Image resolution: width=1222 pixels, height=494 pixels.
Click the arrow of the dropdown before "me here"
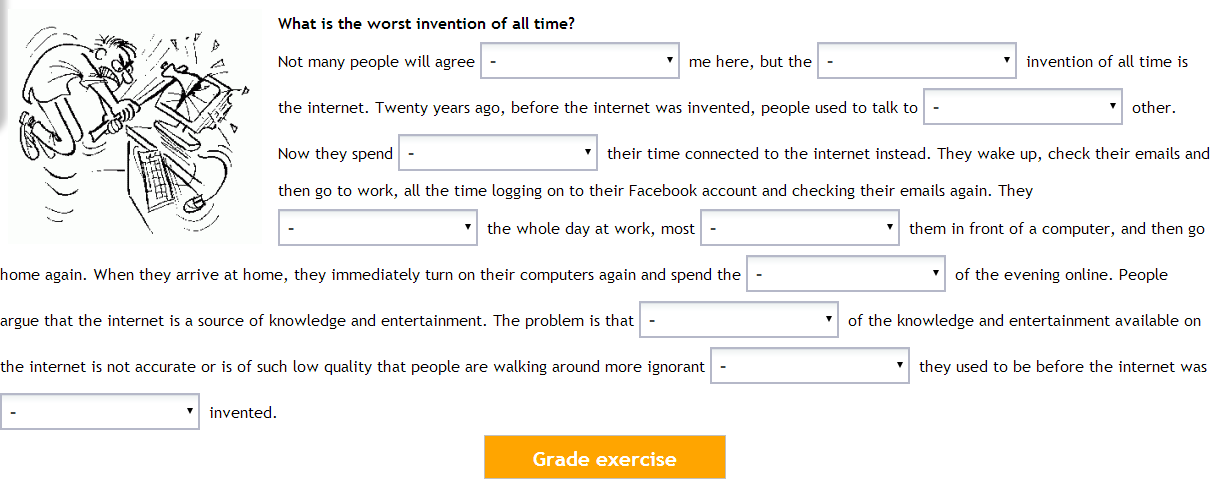coord(670,61)
